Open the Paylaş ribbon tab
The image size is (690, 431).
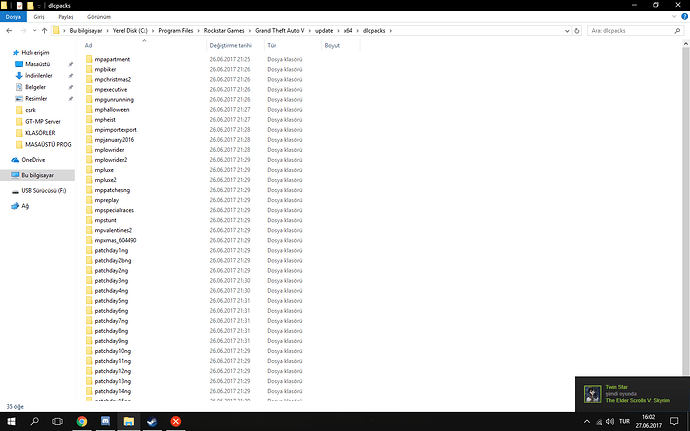tap(66, 17)
